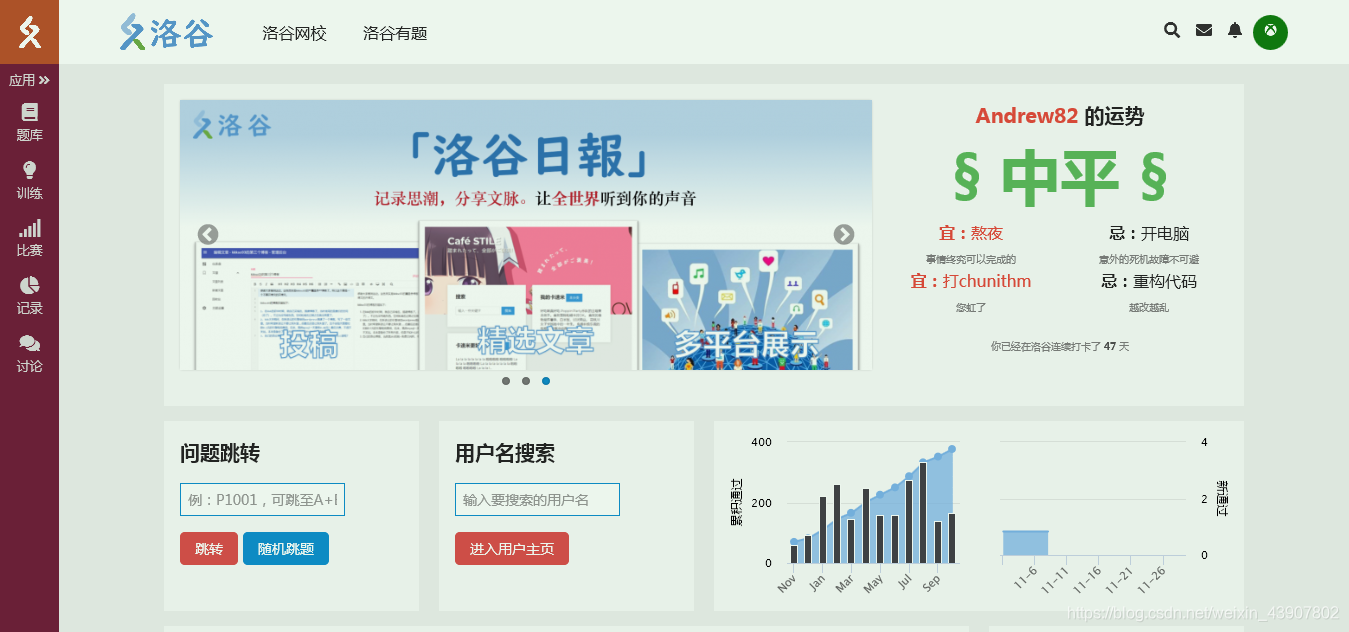Advance the carousel with the right arrow
Screen dimensions: 1349x632
pyautogui.click(x=843, y=234)
